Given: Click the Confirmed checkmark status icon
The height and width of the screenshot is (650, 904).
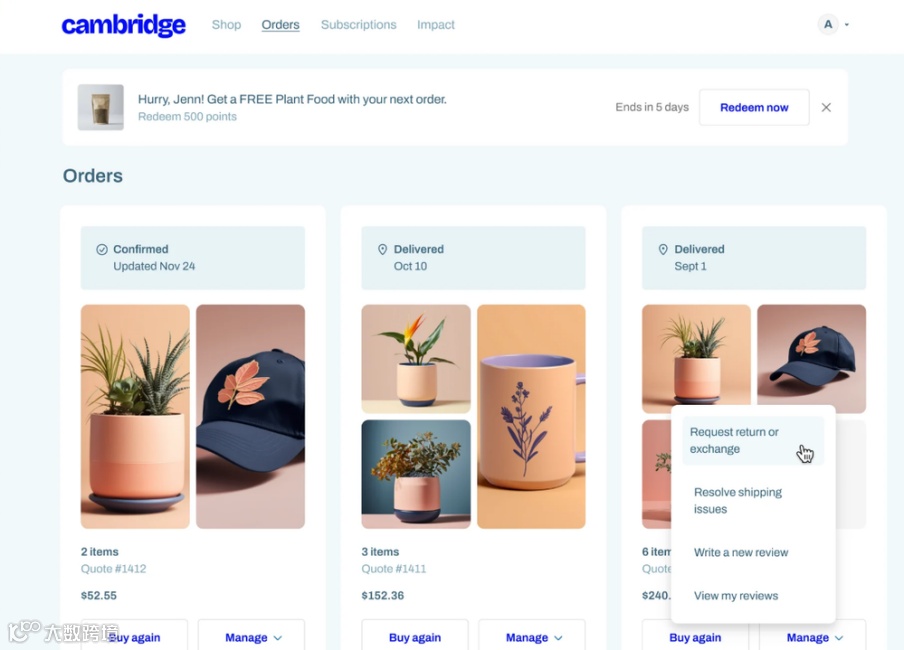Looking at the screenshot, I should tap(101, 249).
